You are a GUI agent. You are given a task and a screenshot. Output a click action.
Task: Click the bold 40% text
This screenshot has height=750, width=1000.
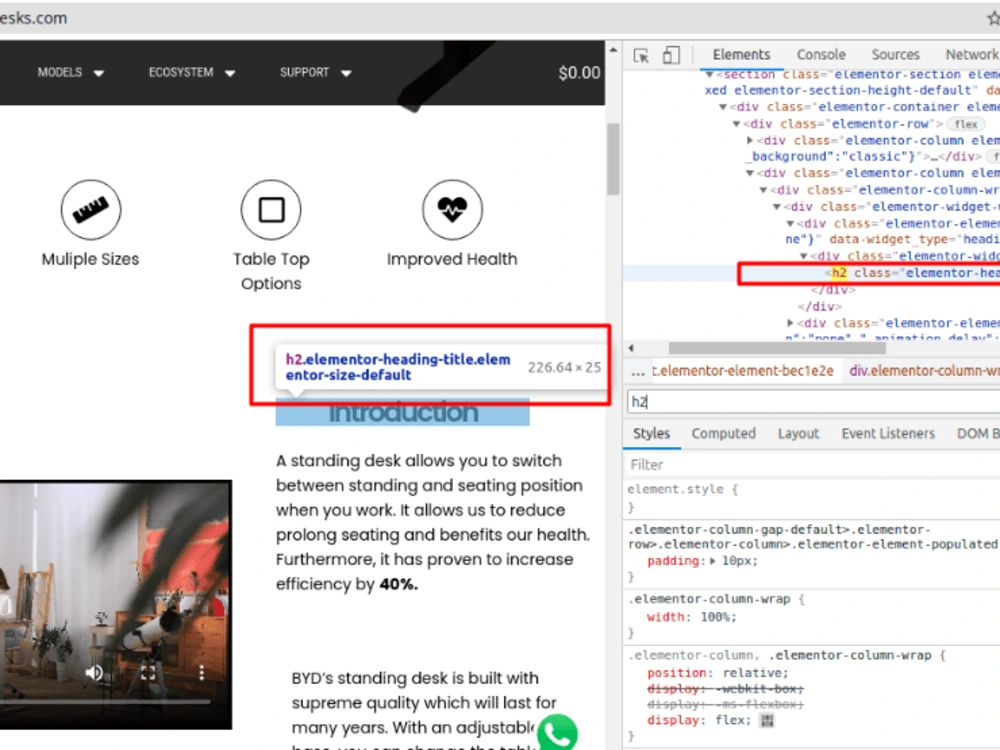tap(399, 584)
